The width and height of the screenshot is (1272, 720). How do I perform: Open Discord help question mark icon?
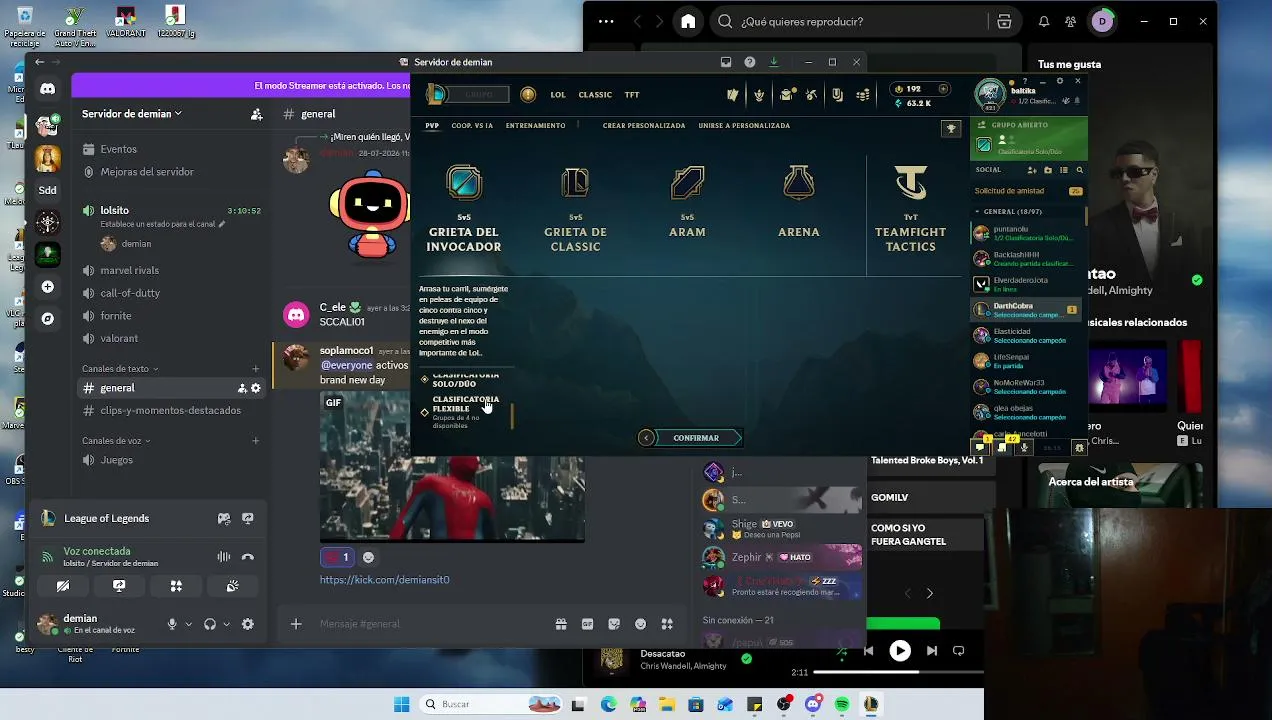pyautogui.click(x=750, y=62)
